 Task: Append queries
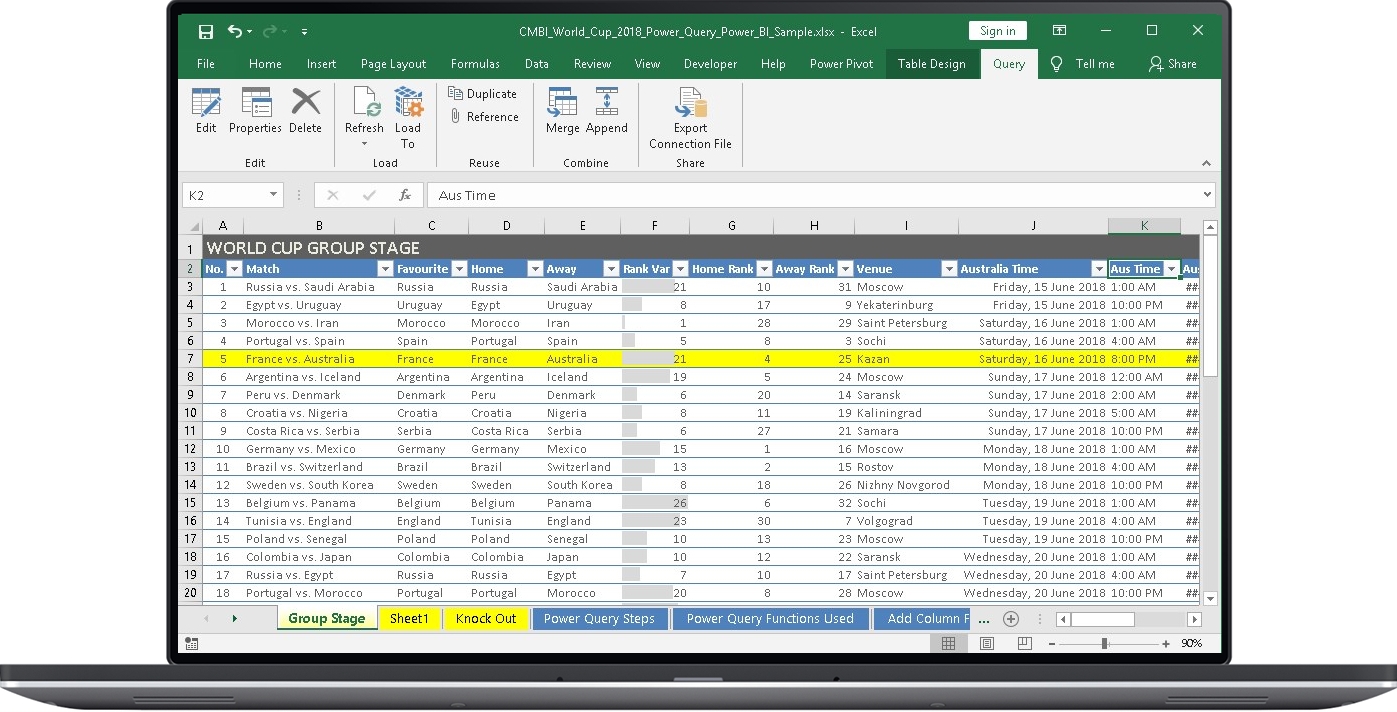[607, 110]
